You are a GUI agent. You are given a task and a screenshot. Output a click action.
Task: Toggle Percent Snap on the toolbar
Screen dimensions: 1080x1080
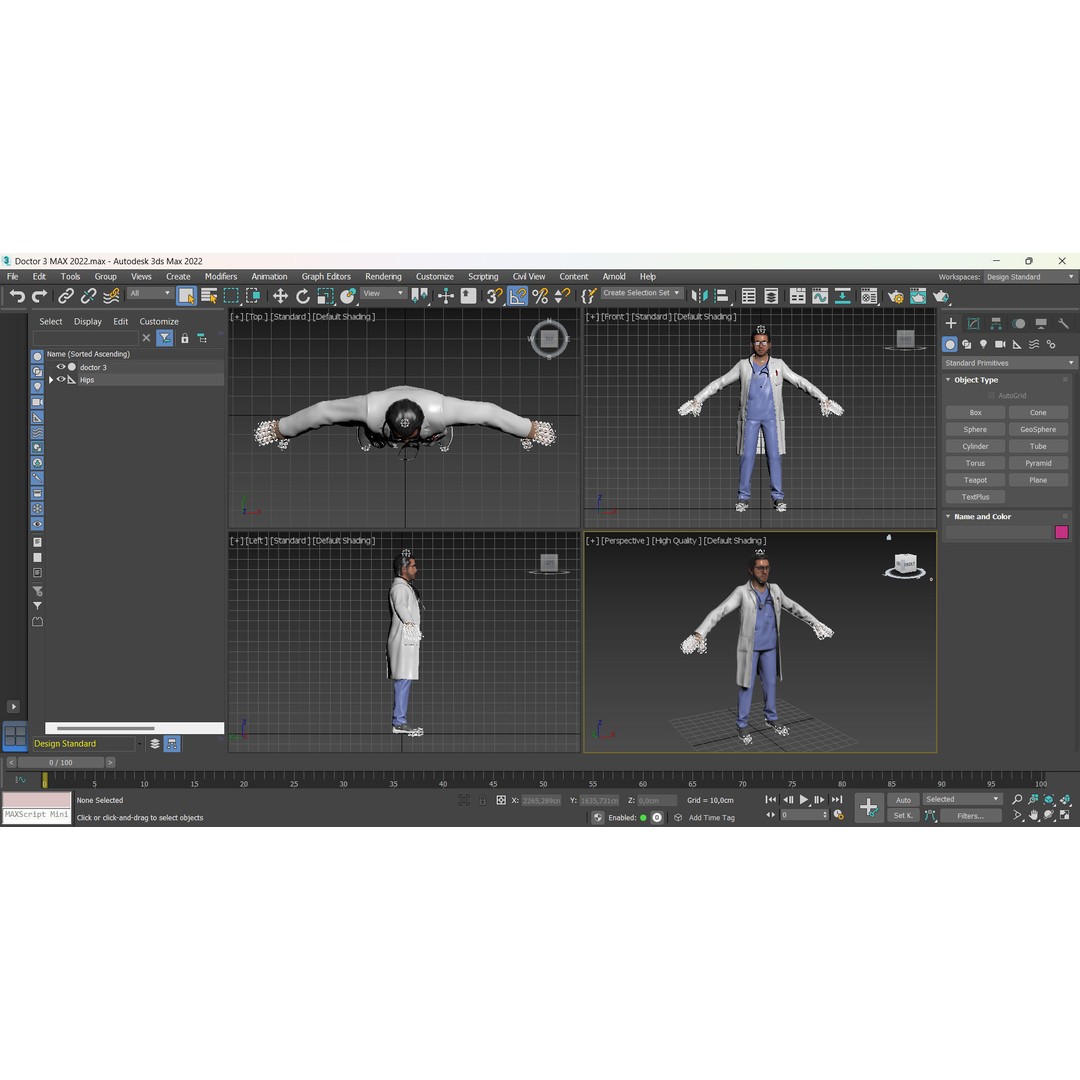point(540,296)
